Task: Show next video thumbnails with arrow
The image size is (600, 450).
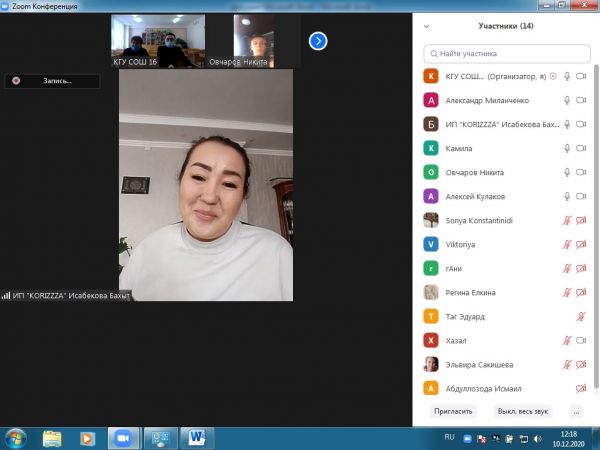Action: pyautogui.click(x=318, y=41)
